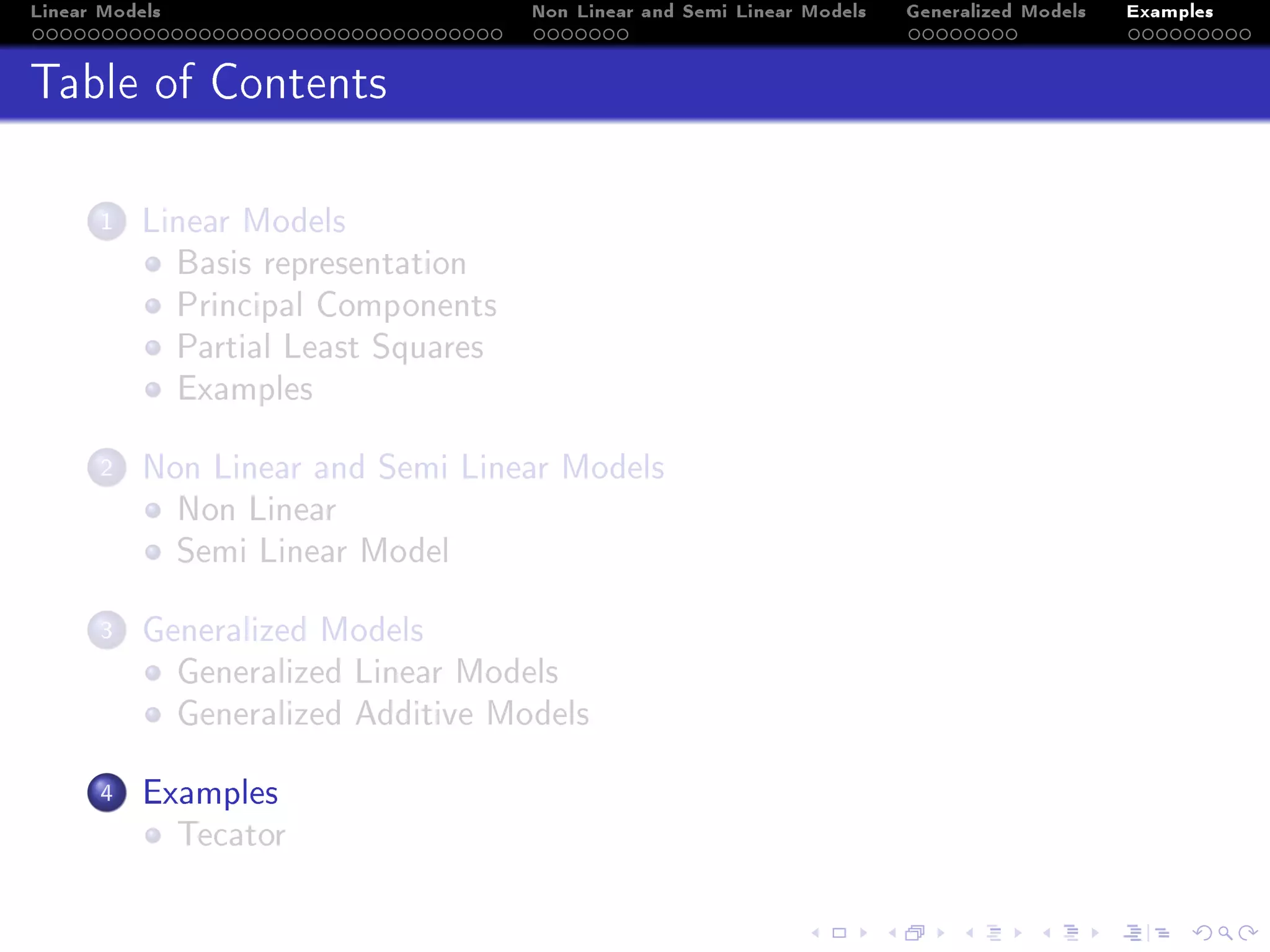Go to previous slide arrow

coord(815,933)
